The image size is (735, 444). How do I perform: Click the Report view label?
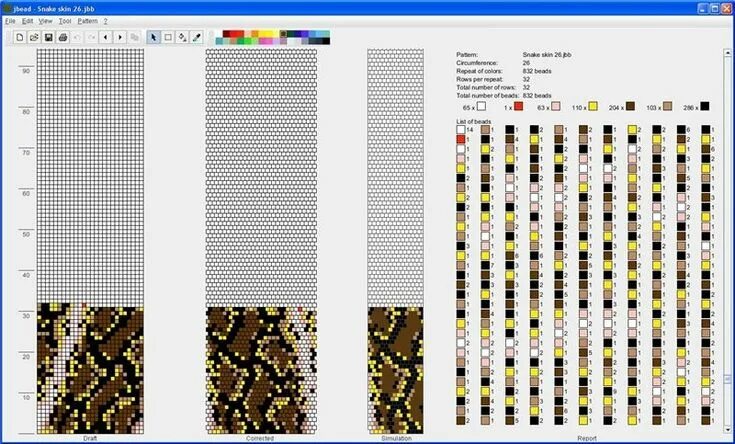(x=587, y=438)
